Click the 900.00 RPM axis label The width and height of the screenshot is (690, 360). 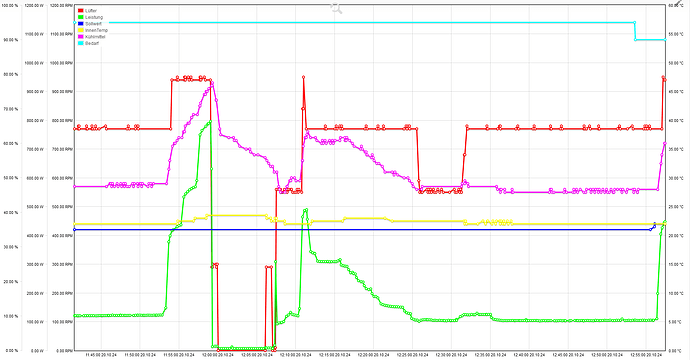[x=62, y=92]
